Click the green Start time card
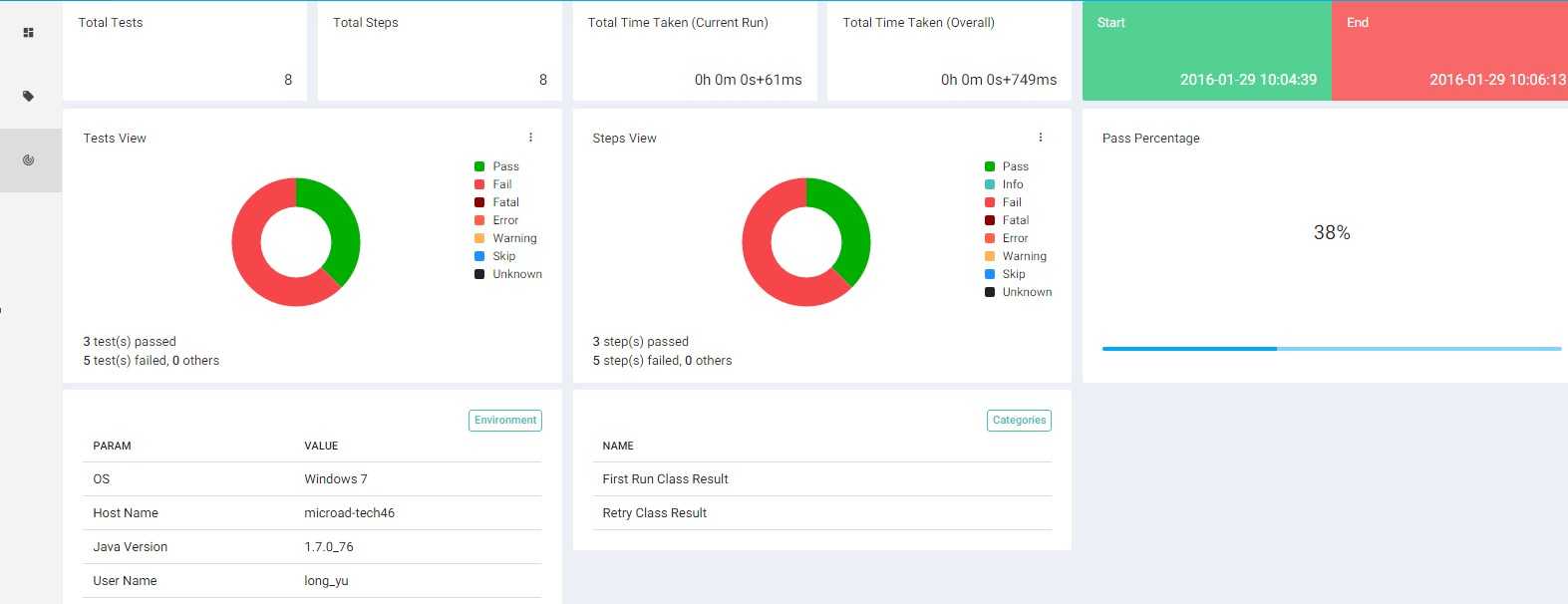The width and height of the screenshot is (1568, 604). 1207,51
